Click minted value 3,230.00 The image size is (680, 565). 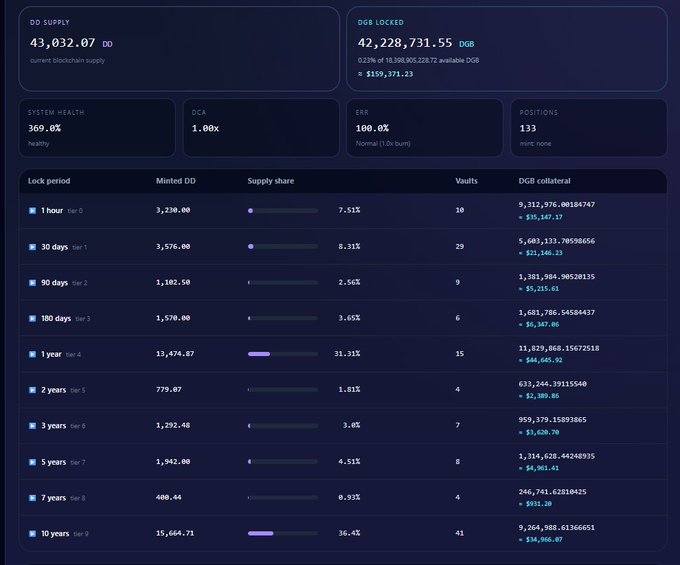pos(173,210)
